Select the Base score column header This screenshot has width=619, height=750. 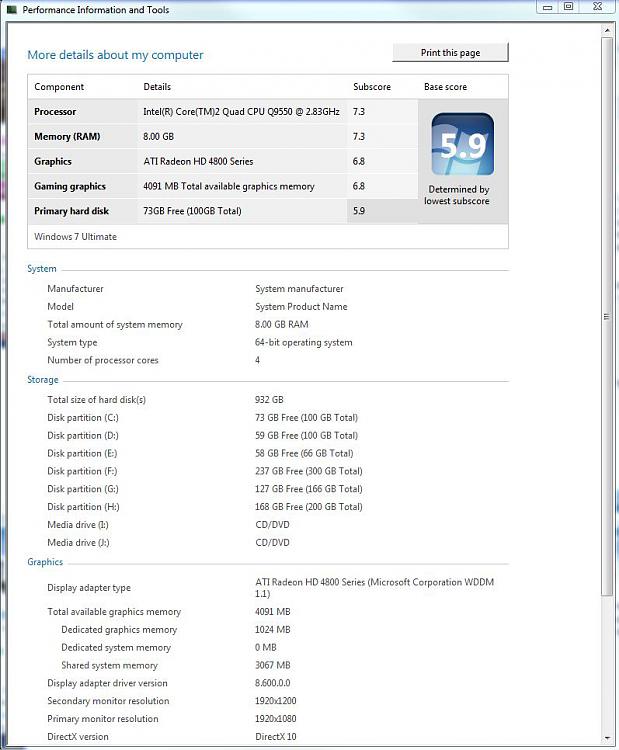click(x=445, y=87)
